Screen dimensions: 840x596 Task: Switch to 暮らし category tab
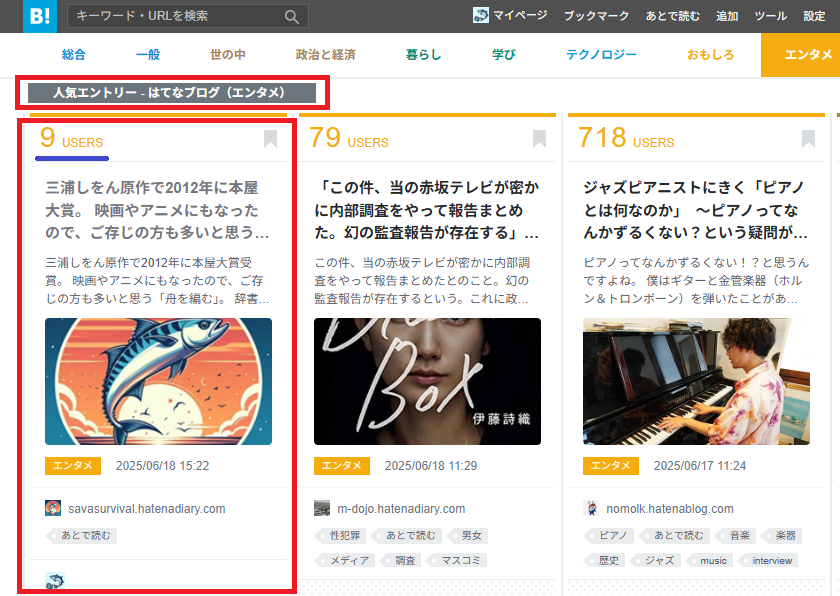coord(423,55)
